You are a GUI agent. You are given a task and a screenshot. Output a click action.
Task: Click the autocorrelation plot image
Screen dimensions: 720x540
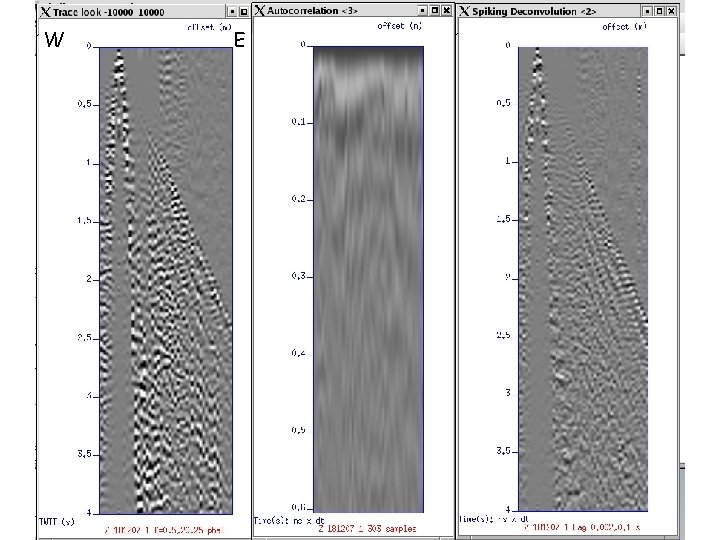pos(368,279)
